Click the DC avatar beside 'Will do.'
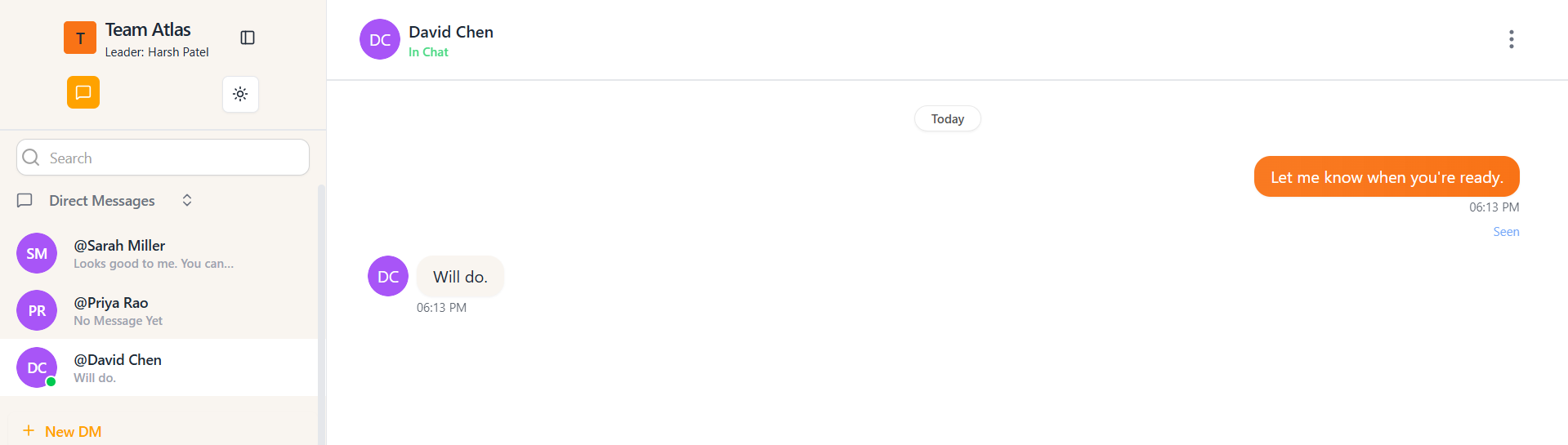Image resolution: width=1568 pixels, height=445 pixels. tap(388, 276)
